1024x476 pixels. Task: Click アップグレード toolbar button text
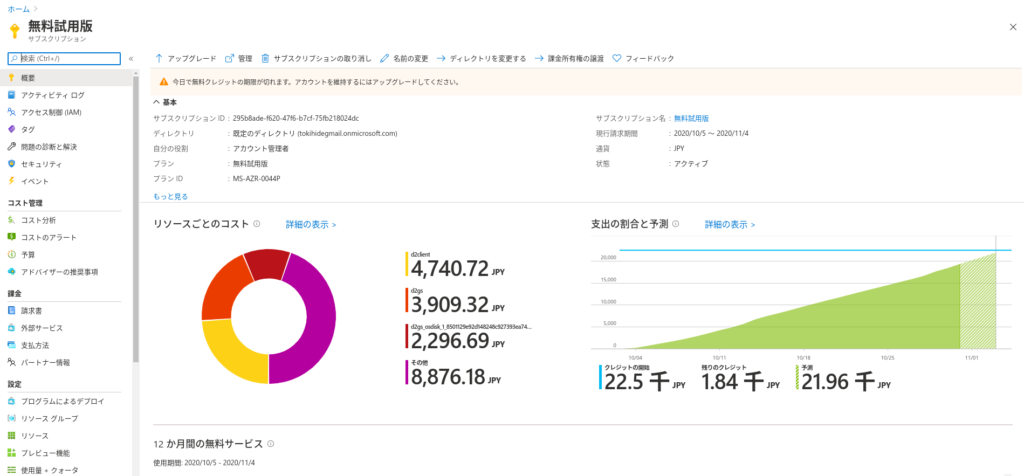(192, 58)
